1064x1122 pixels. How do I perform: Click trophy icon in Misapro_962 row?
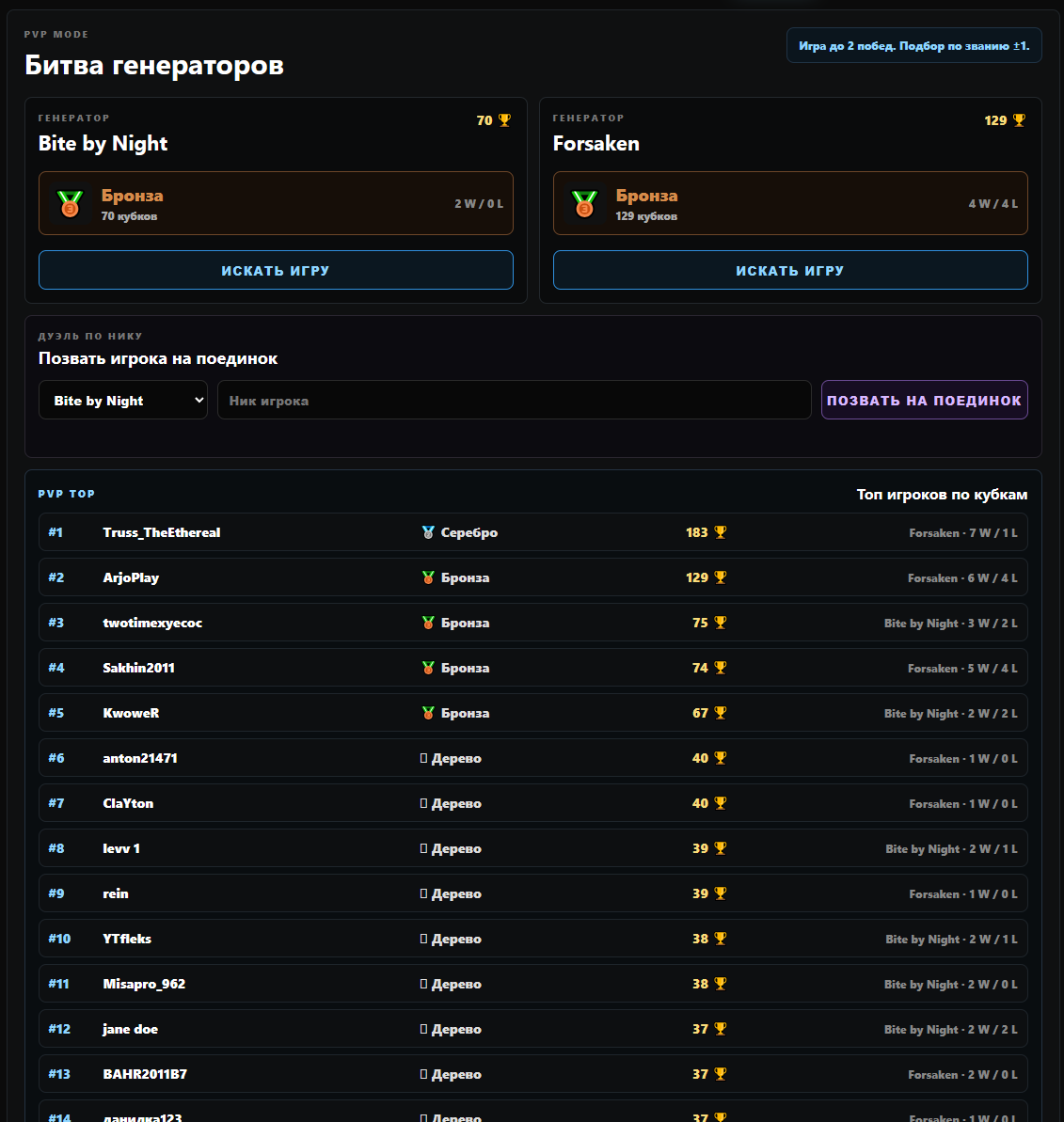[x=721, y=983]
